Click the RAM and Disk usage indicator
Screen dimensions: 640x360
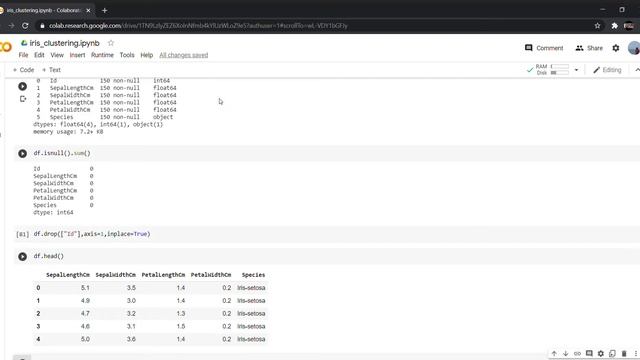[x=552, y=70]
